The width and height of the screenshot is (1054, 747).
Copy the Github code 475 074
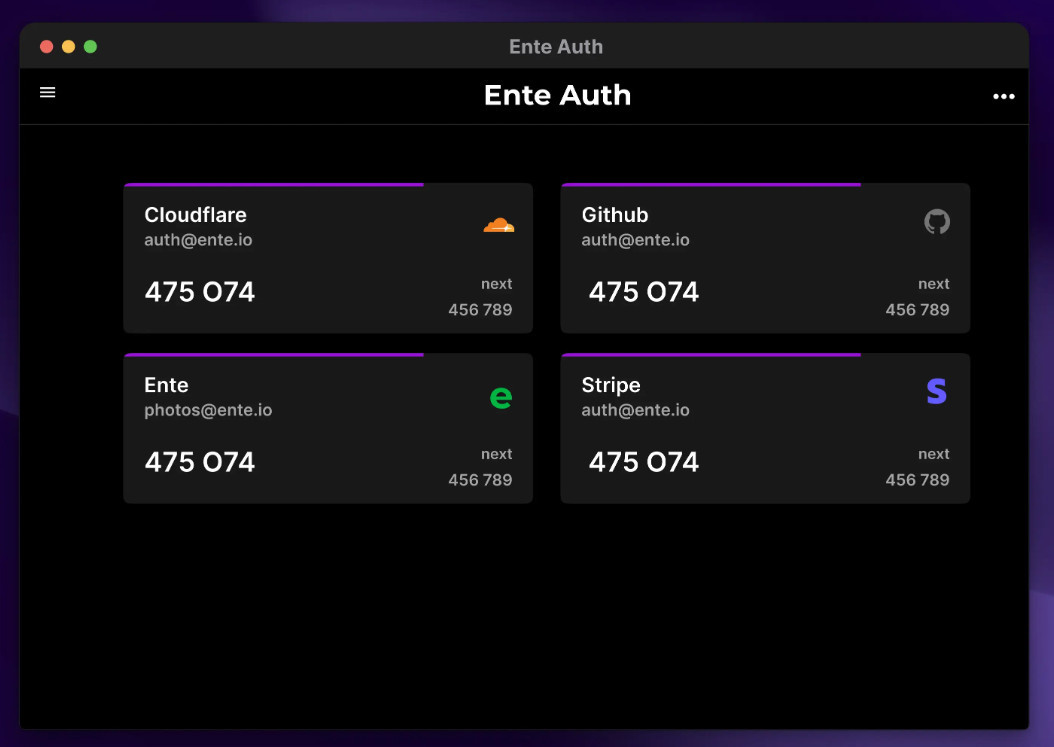644,292
